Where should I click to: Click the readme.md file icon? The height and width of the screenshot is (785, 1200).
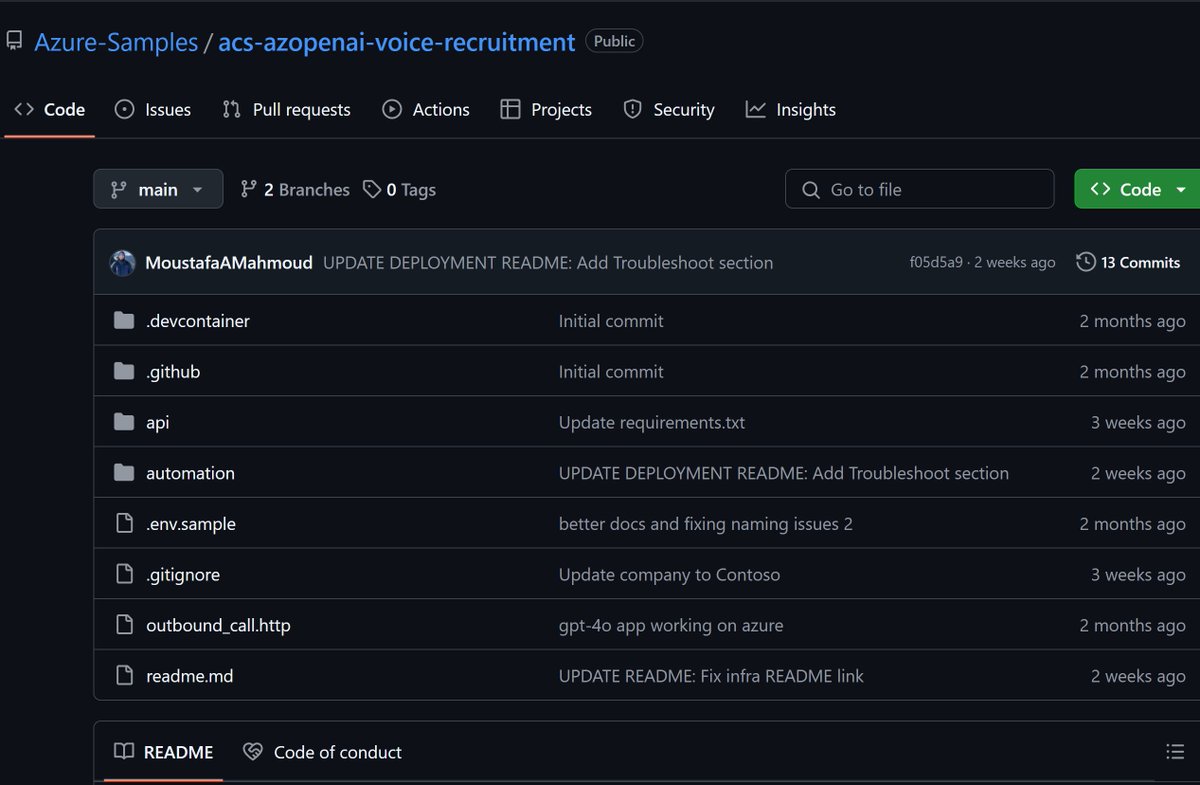pyautogui.click(x=124, y=676)
